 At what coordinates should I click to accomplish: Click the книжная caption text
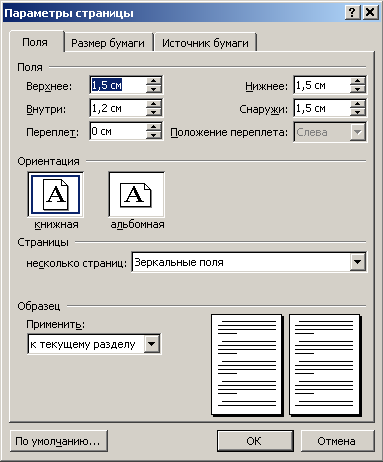(56, 224)
